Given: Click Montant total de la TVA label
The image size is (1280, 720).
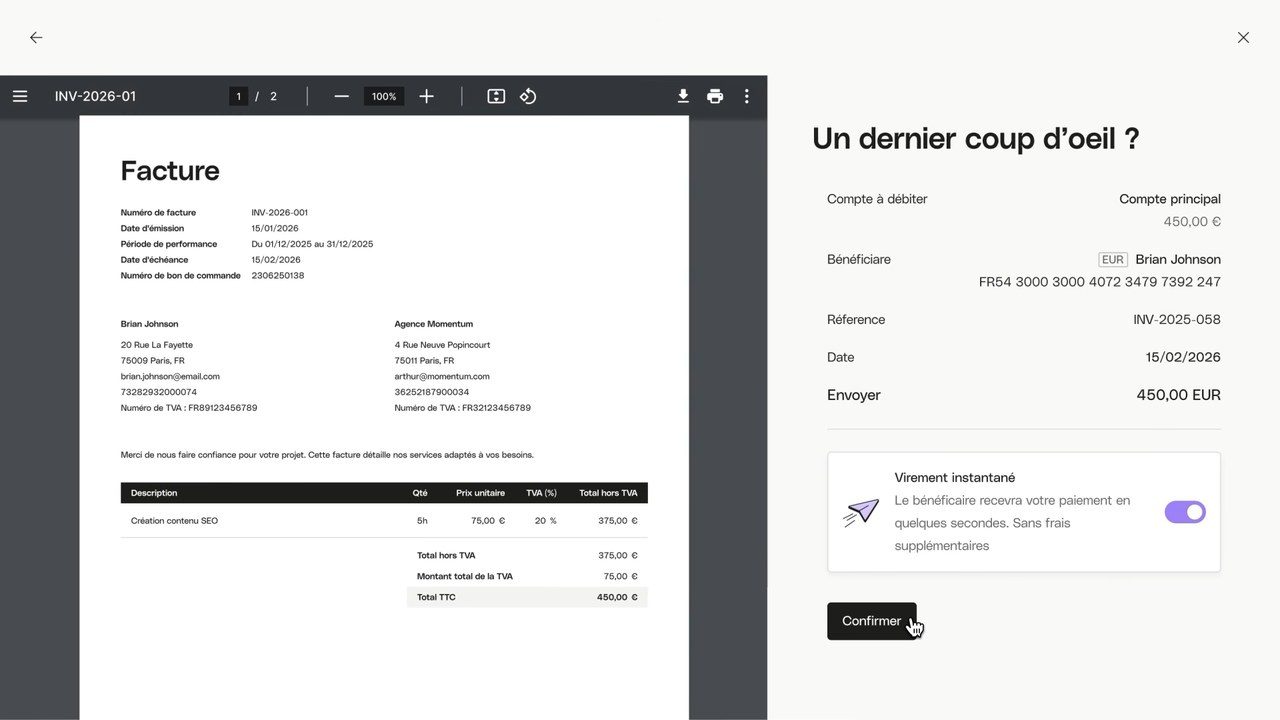Looking at the screenshot, I should click(465, 576).
